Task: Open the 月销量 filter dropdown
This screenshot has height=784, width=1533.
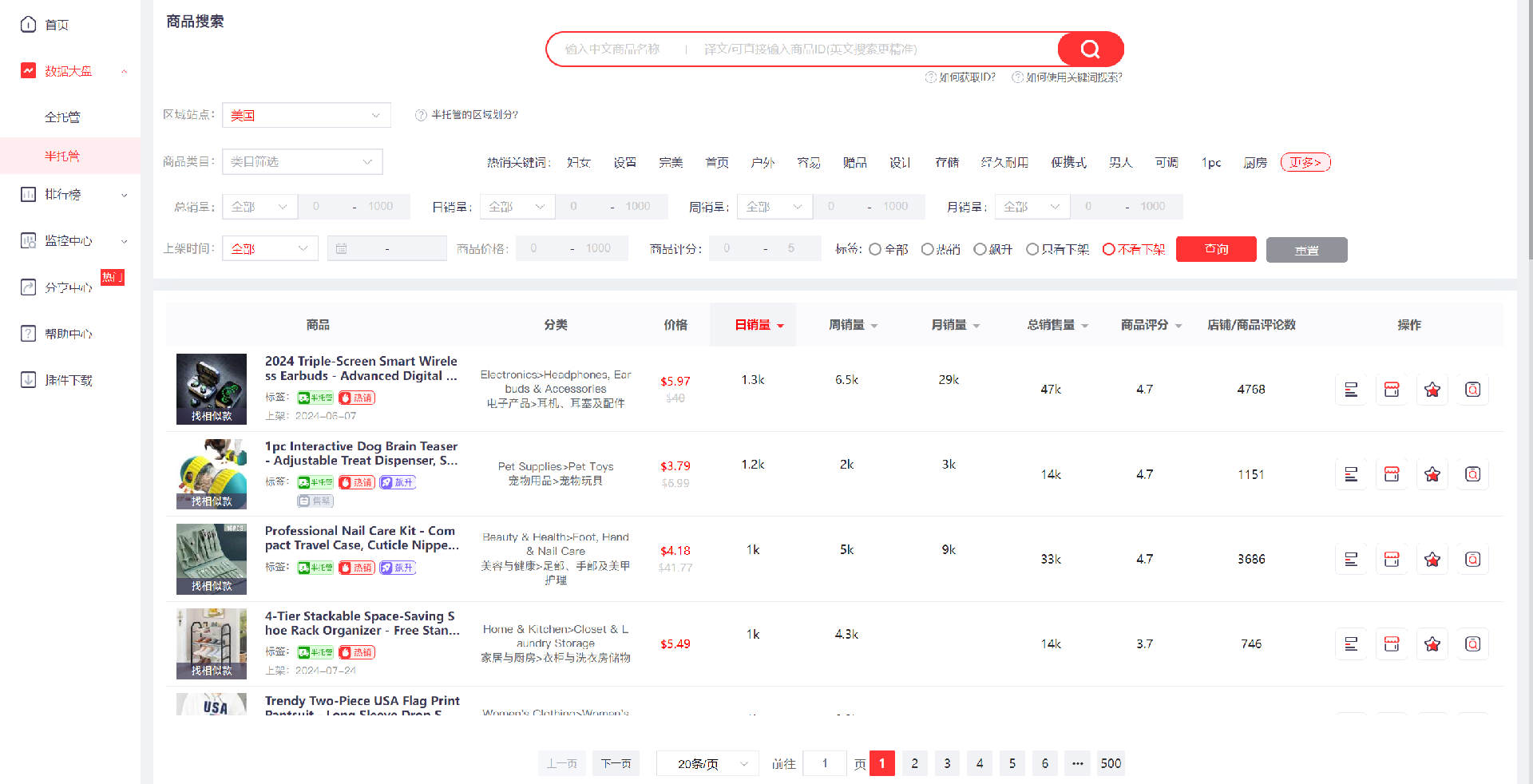Action: (x=1032, y=207)
